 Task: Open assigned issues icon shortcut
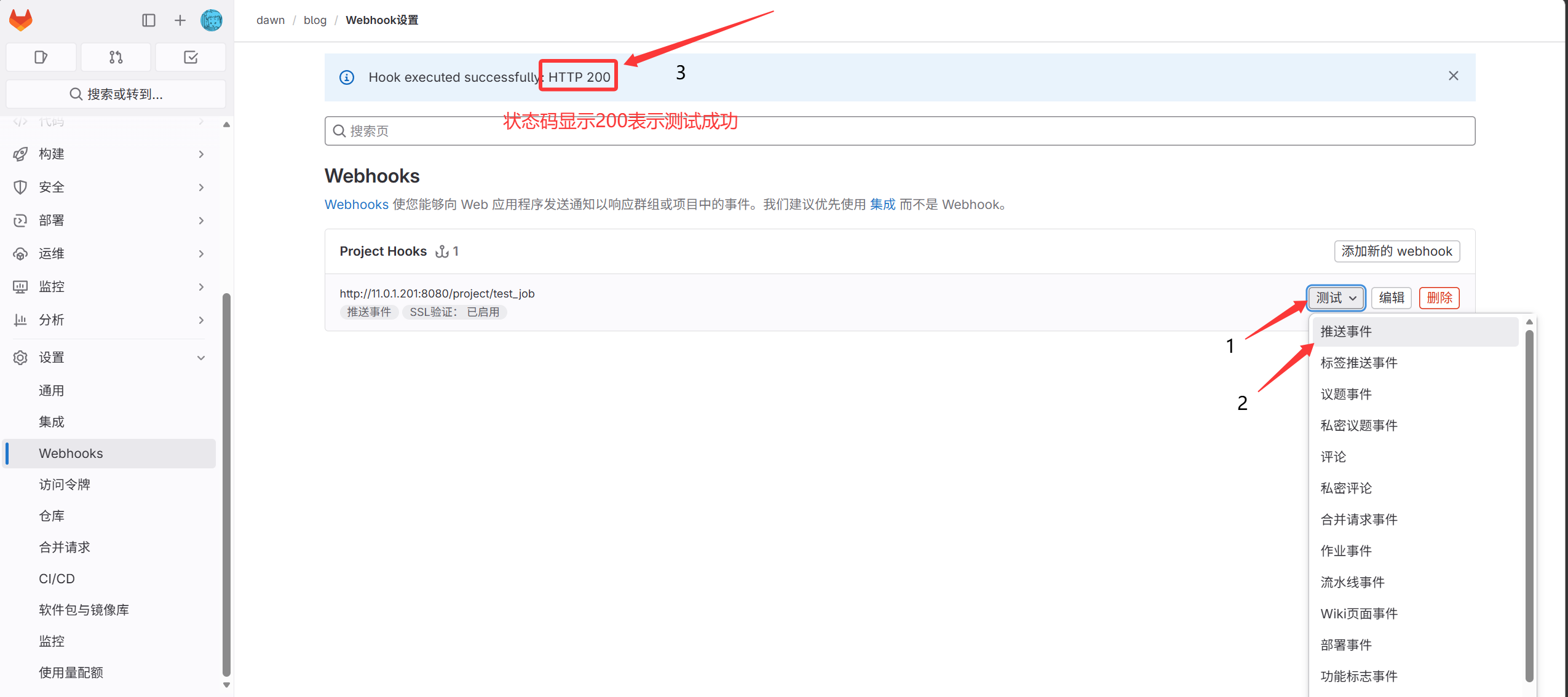point(41,57)
